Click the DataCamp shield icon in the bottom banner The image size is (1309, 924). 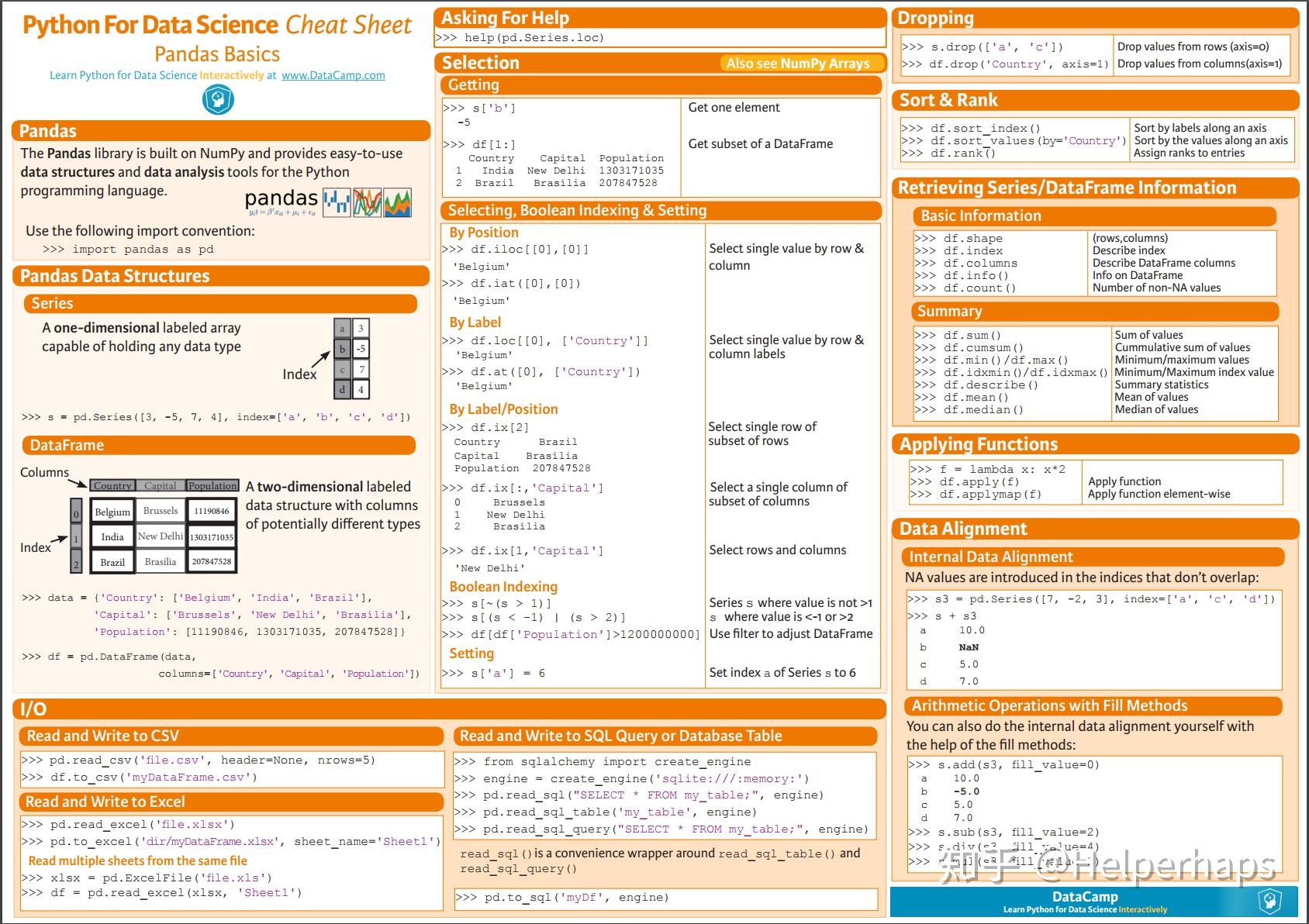pos(1269,902)
